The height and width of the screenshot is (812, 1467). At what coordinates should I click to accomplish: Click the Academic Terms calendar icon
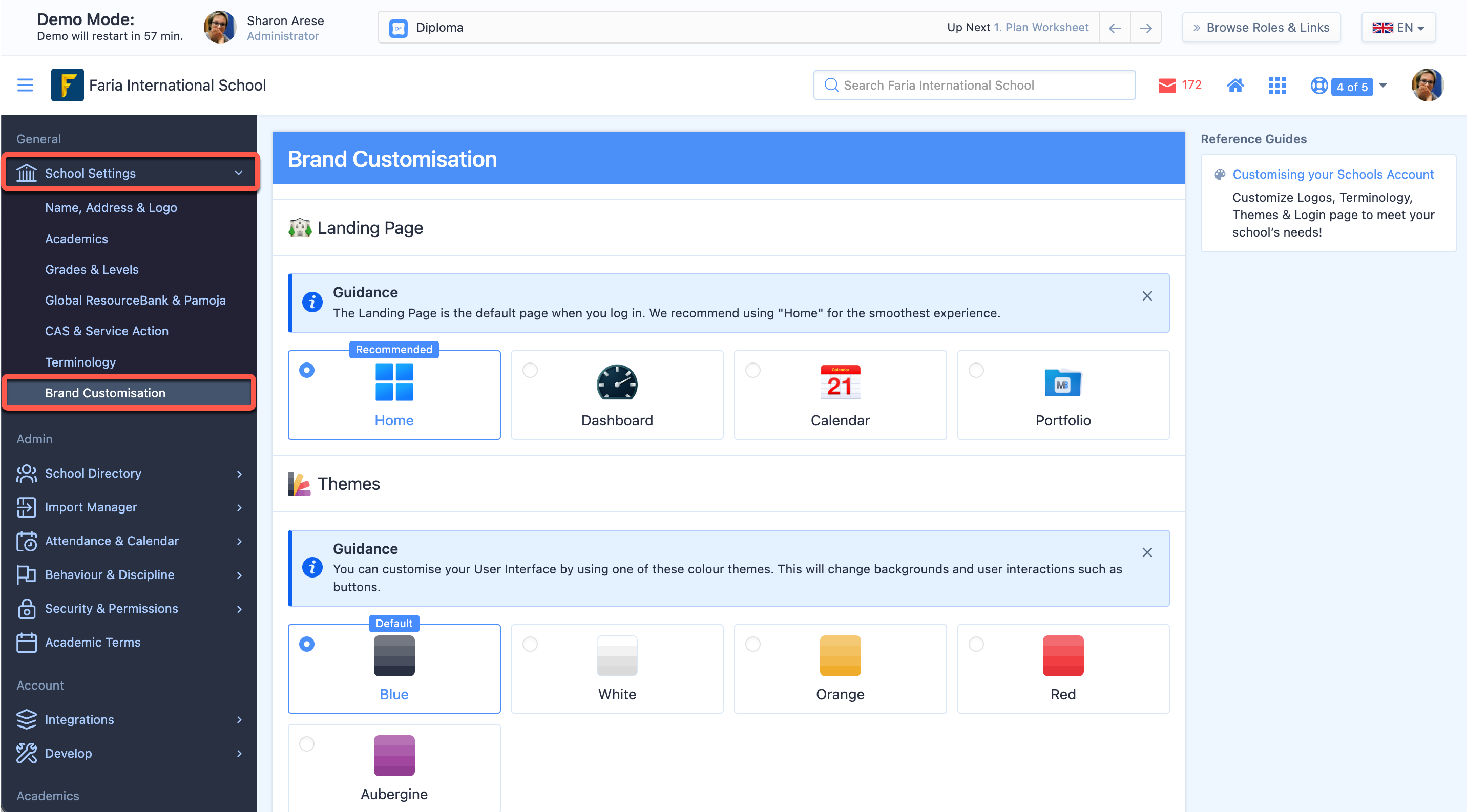pyautogui.click(x=26, y=643)
